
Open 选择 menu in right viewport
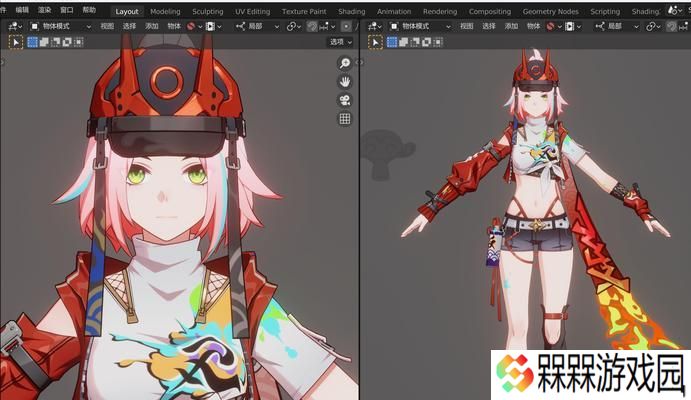pyautogui.click(x=489, y=26)
